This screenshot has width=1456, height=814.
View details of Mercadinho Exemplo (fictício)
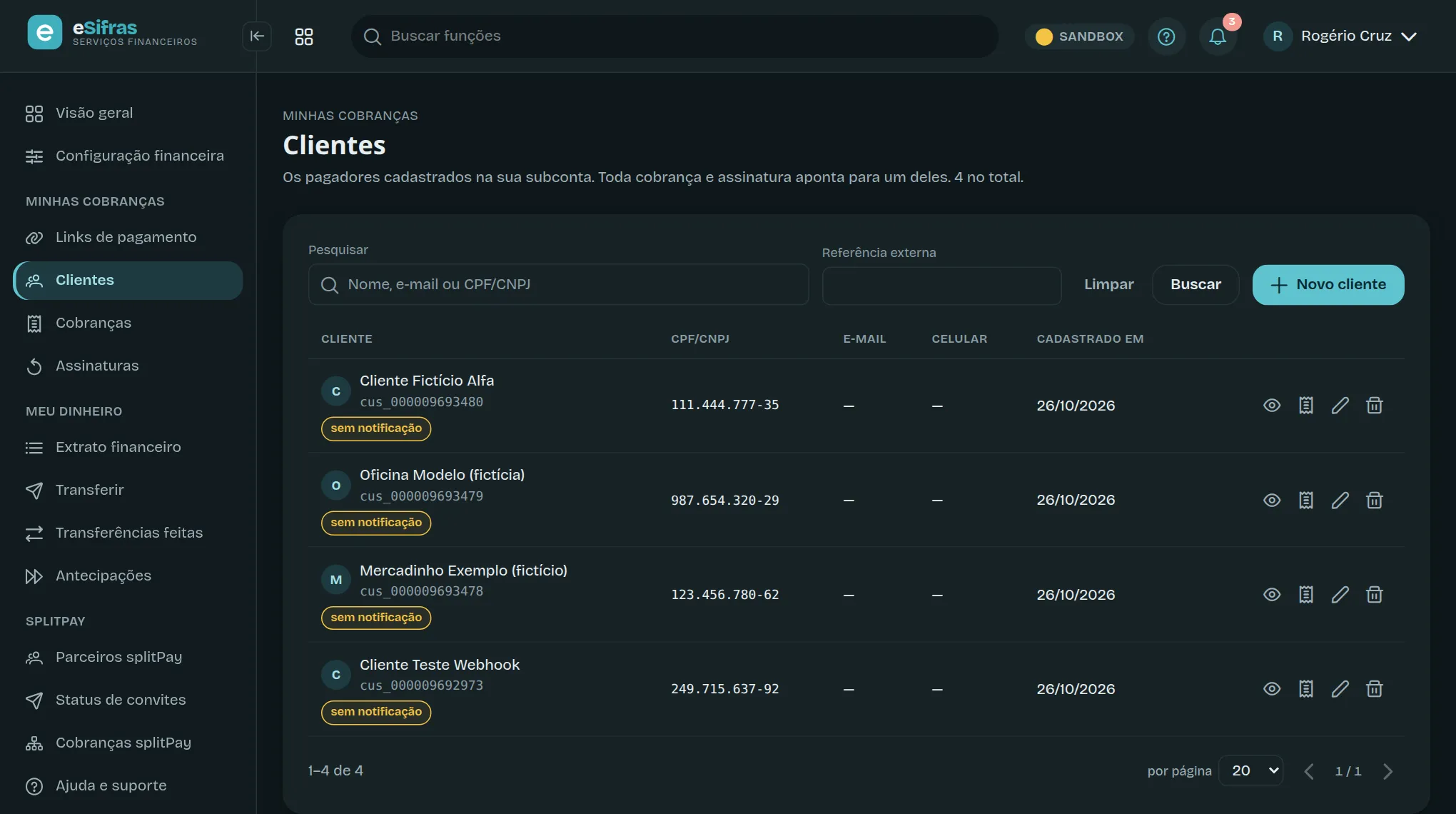(1272, 595)
